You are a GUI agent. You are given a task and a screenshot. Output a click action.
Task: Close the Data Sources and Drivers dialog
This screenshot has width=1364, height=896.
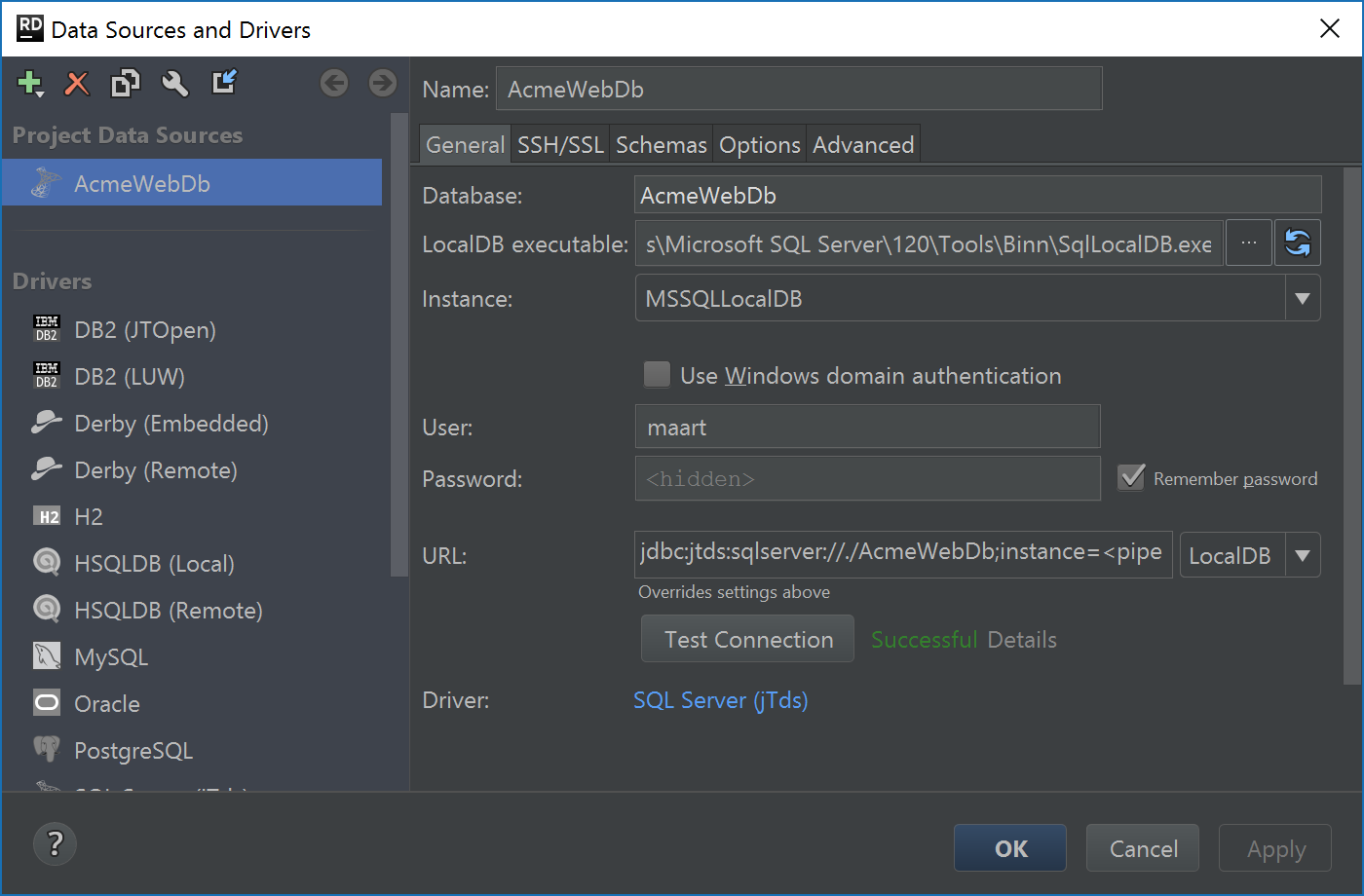(1330, 29)
